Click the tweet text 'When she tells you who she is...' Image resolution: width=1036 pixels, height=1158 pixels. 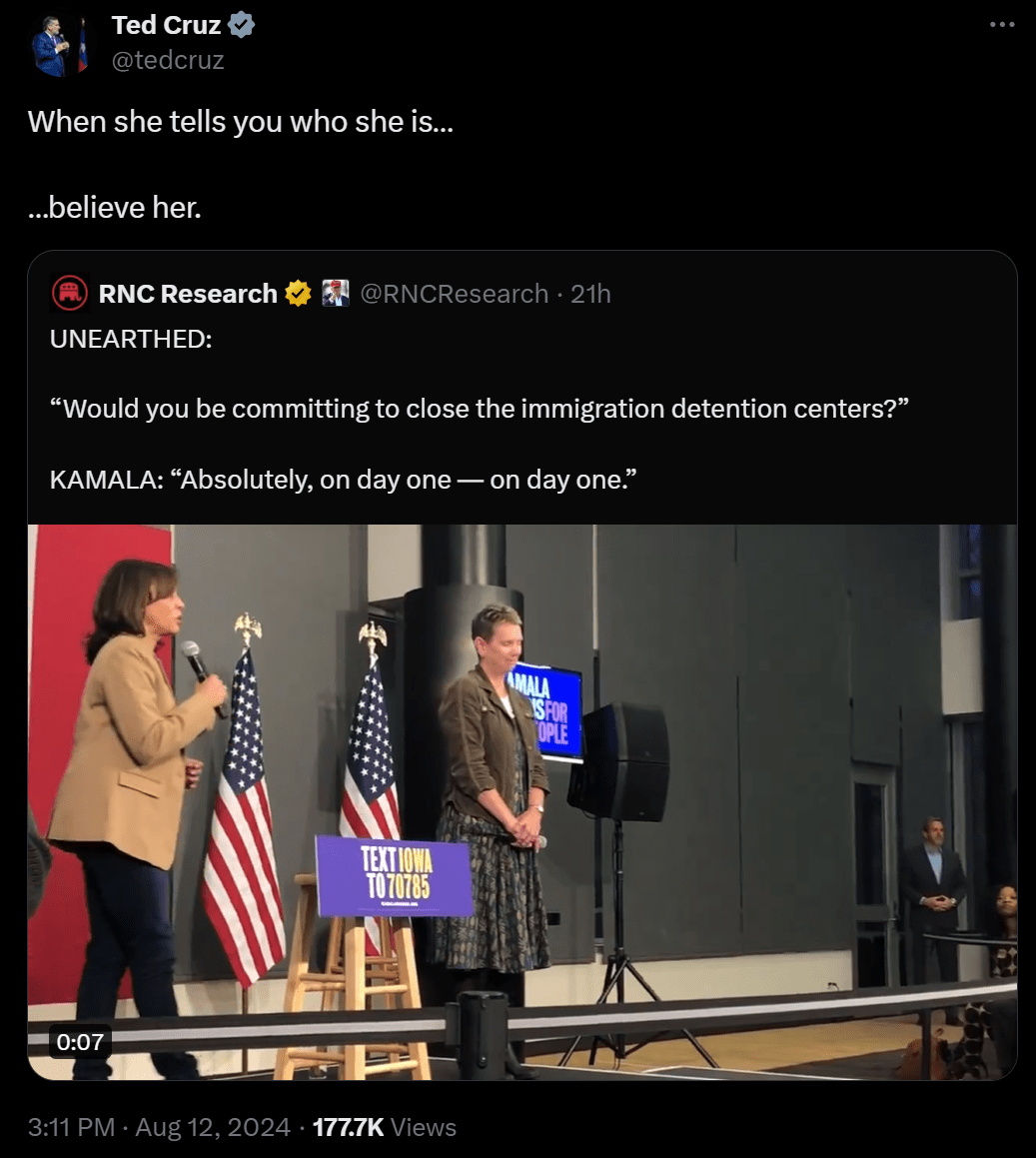tap(240, 122)
